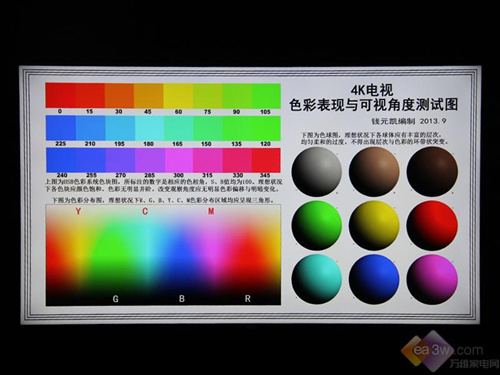Viewport: 500px width, 375px height.
Task: Select the magenta sphere
Action: [x=432, y=279]
